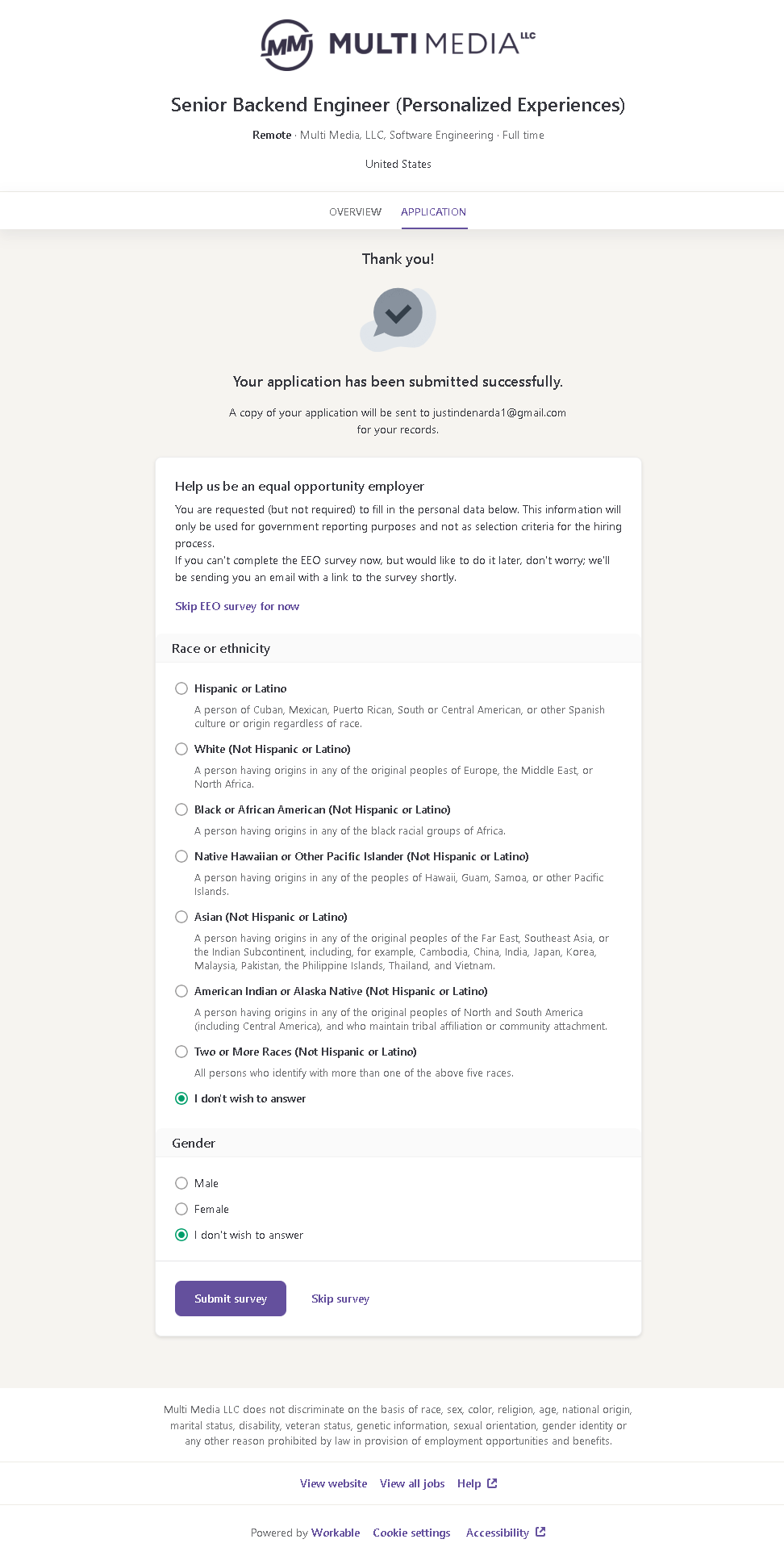
Task: Open the View all jobs link
Action: (412, 1483)
